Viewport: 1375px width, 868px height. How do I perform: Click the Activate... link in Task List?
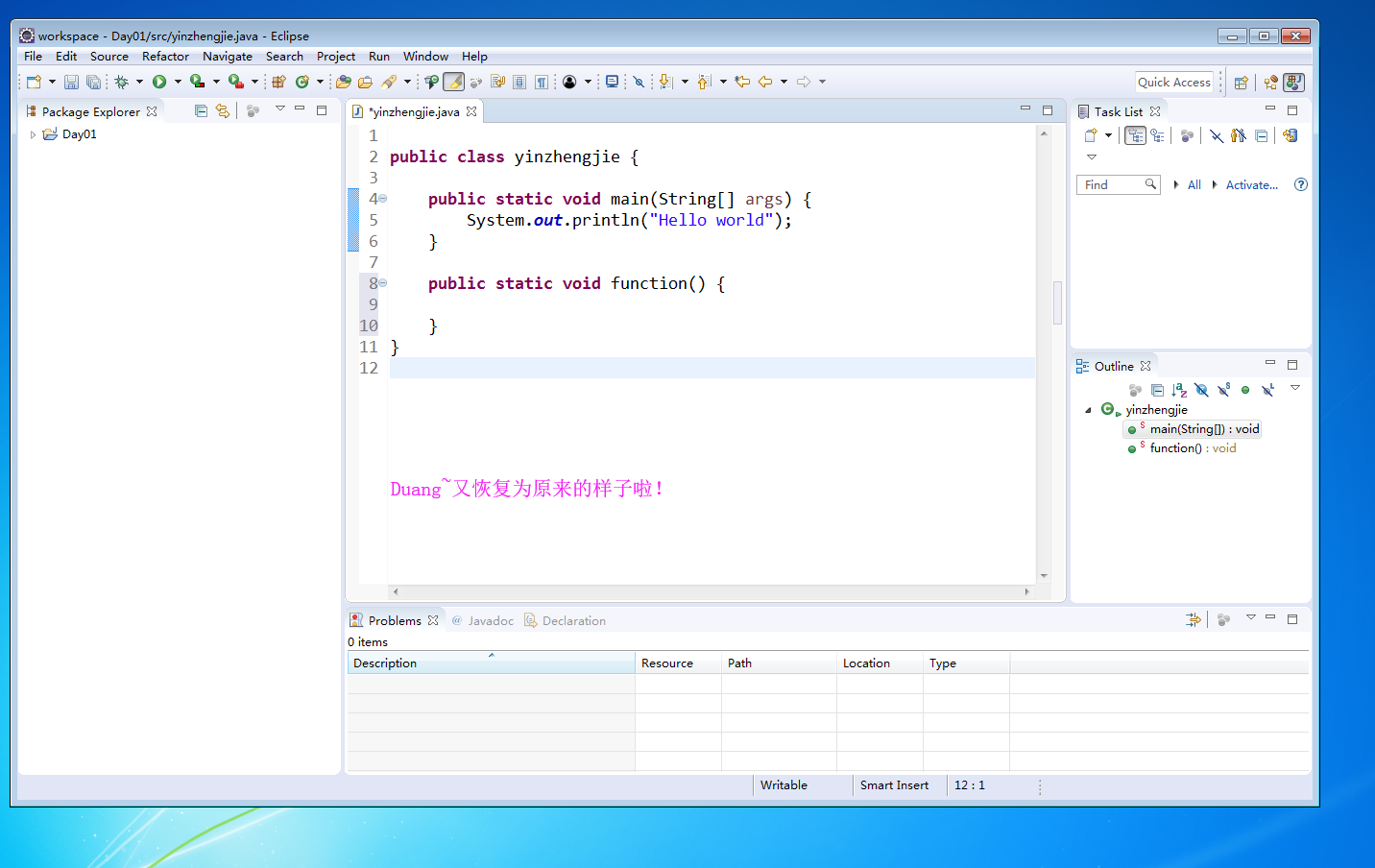pos(1251,185)
